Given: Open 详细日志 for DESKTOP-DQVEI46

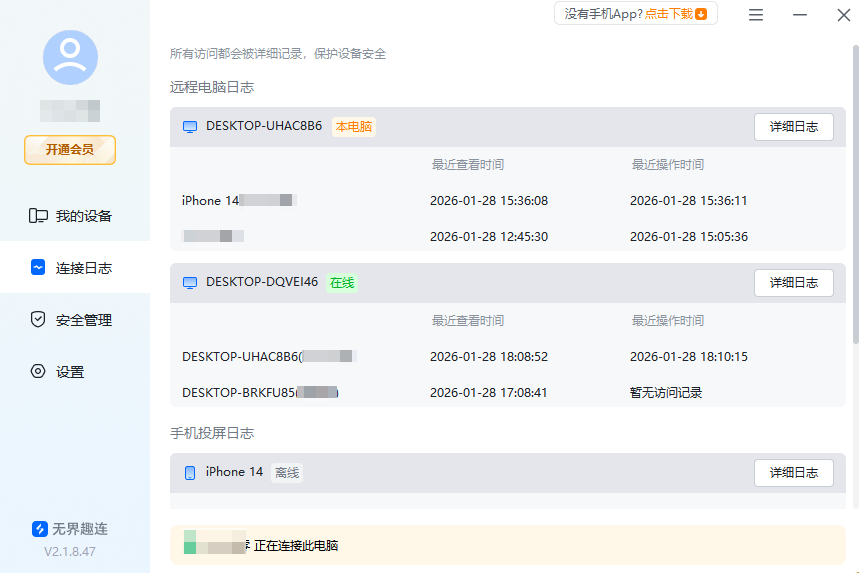Looking at the screenshot, I should (793, 283).
